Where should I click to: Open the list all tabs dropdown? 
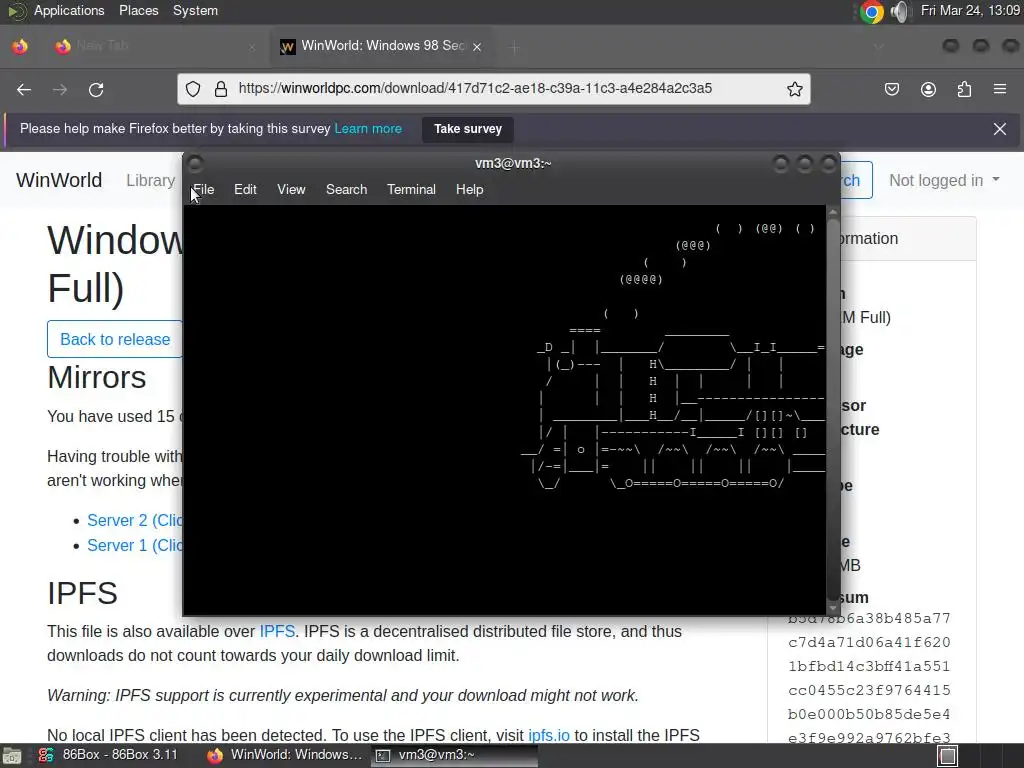[878, 46]
